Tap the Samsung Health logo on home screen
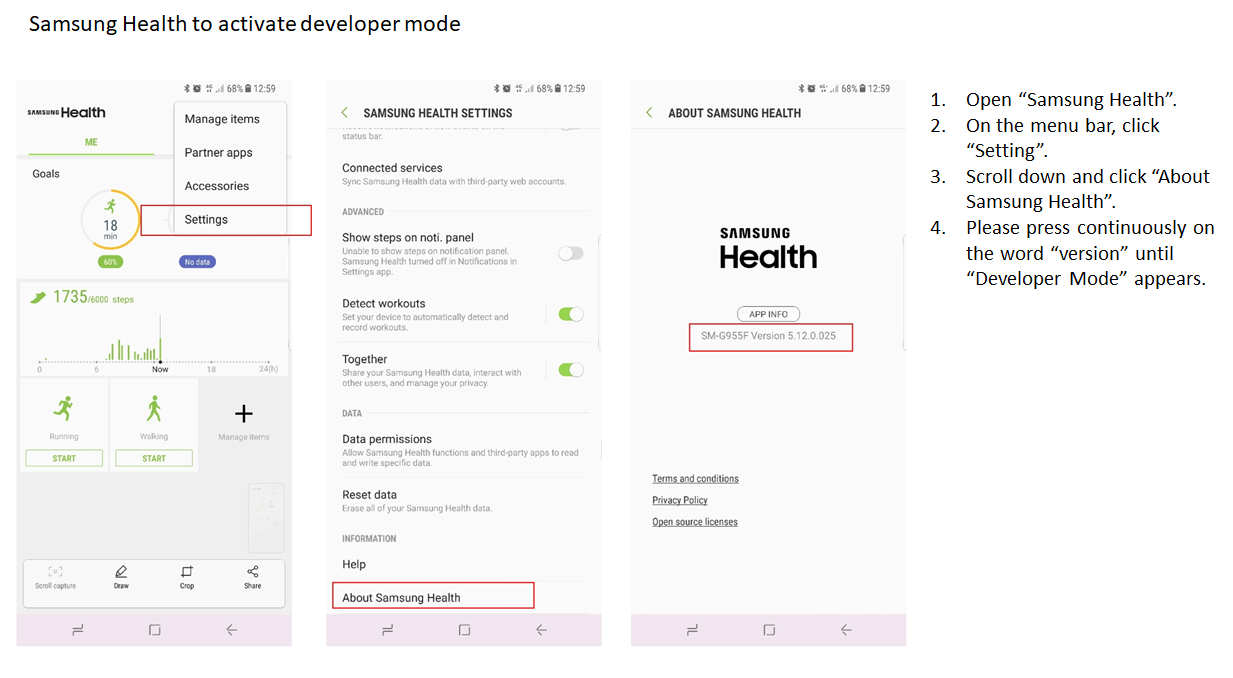 (x=66, y=113)
